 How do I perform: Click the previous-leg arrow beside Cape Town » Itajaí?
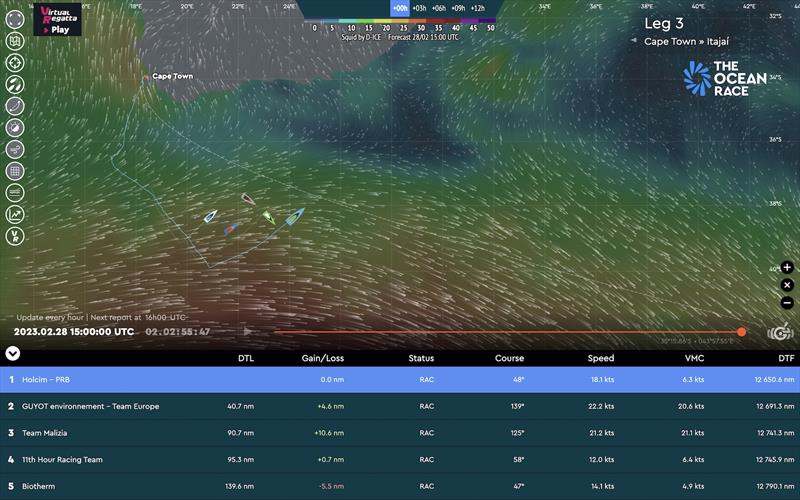(x=634, y=40)
